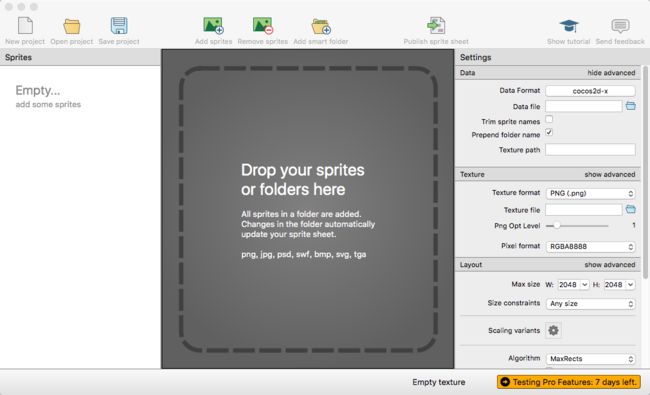Image resolution: width=650 pixels, height=395 pixels.
Task: Click the Save project floppy icon
Action: point(119,26)
